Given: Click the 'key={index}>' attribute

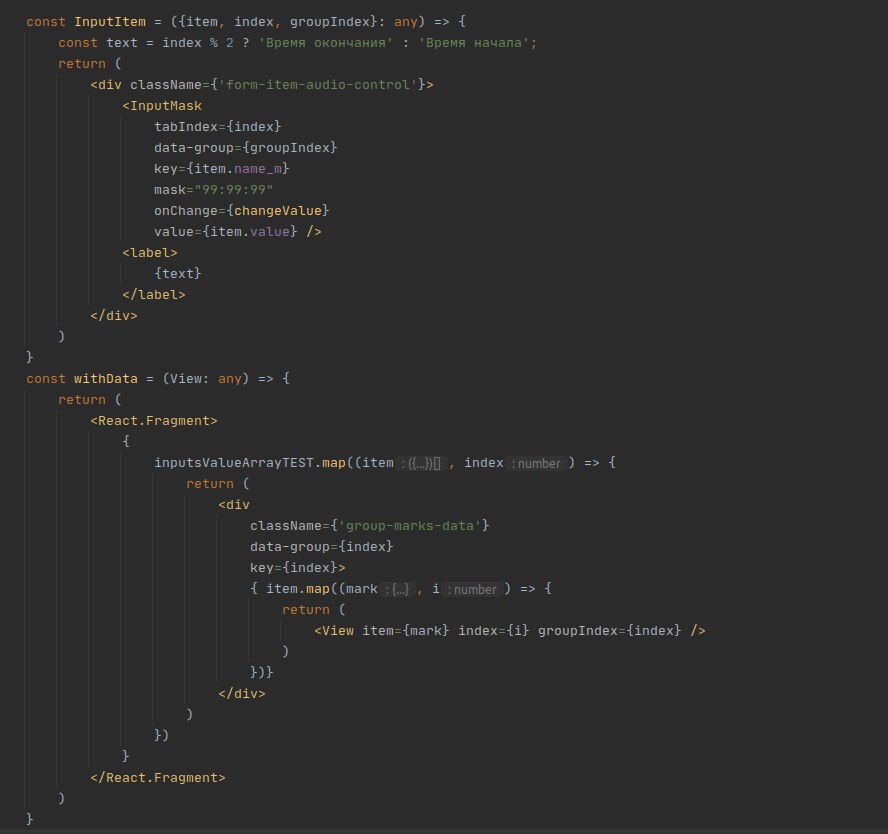Looking at the screenshot, I should pyautogui.click(x=298, y=567).
